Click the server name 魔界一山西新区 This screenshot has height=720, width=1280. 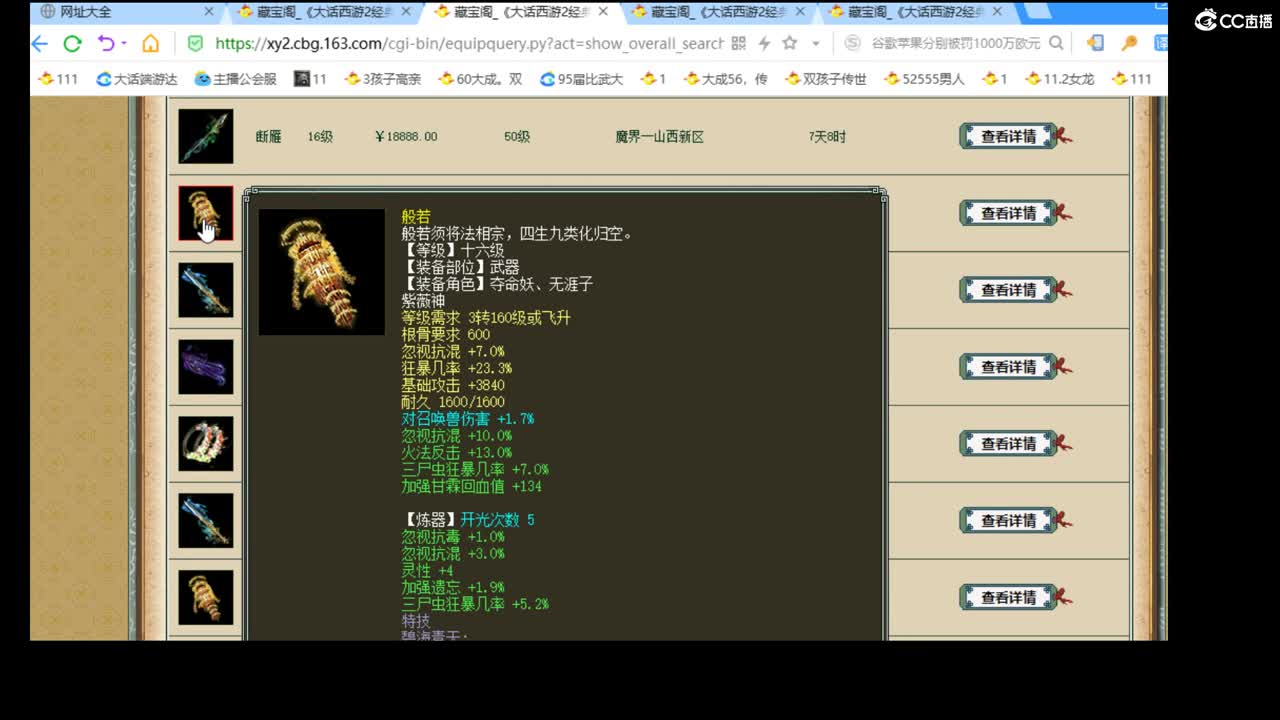click(x=660, y=137)
